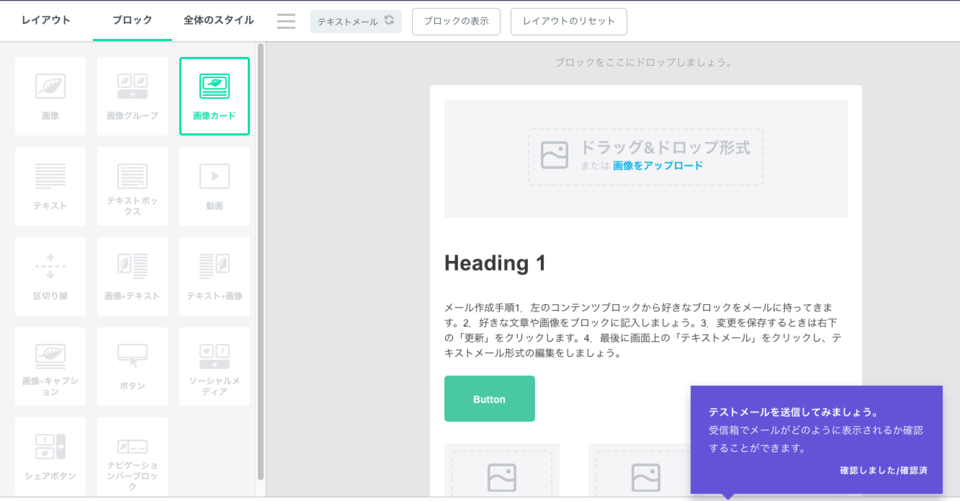The height and width of the screenshot is (501, 960).
Task: Click left image placeholder below Button
Action: tap(502, 477)
